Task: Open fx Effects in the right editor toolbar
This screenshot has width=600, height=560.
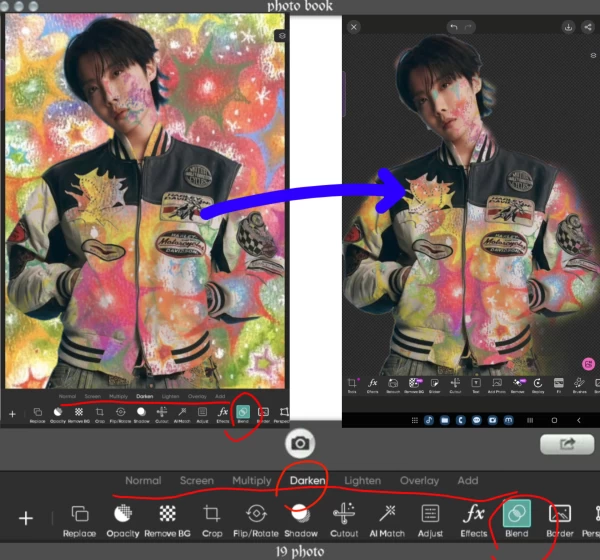Action: pyautogui.click(x=372, y=385)
